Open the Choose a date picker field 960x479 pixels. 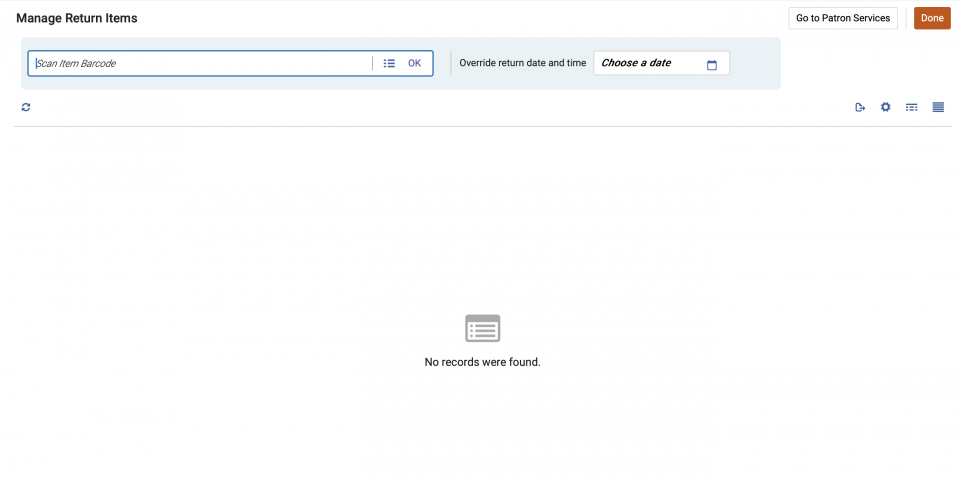pos(650,63)
